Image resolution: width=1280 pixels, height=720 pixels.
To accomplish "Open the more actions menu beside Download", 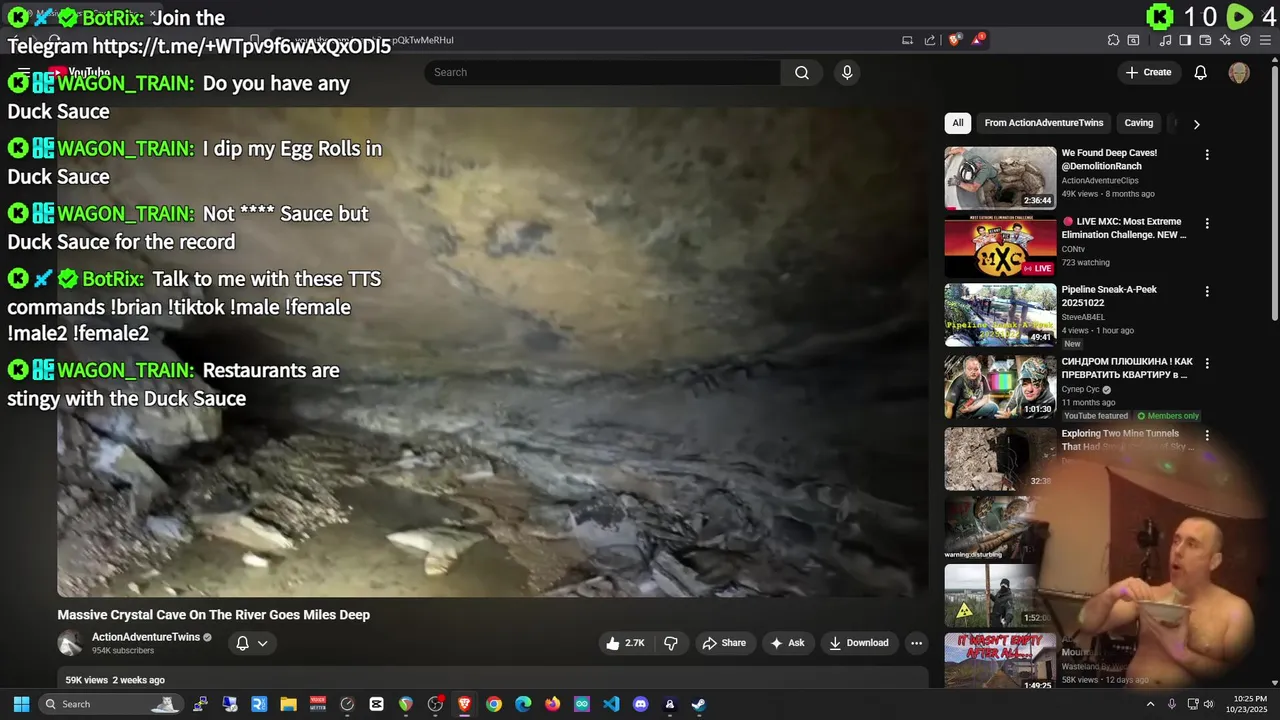I will pos(916,643).
